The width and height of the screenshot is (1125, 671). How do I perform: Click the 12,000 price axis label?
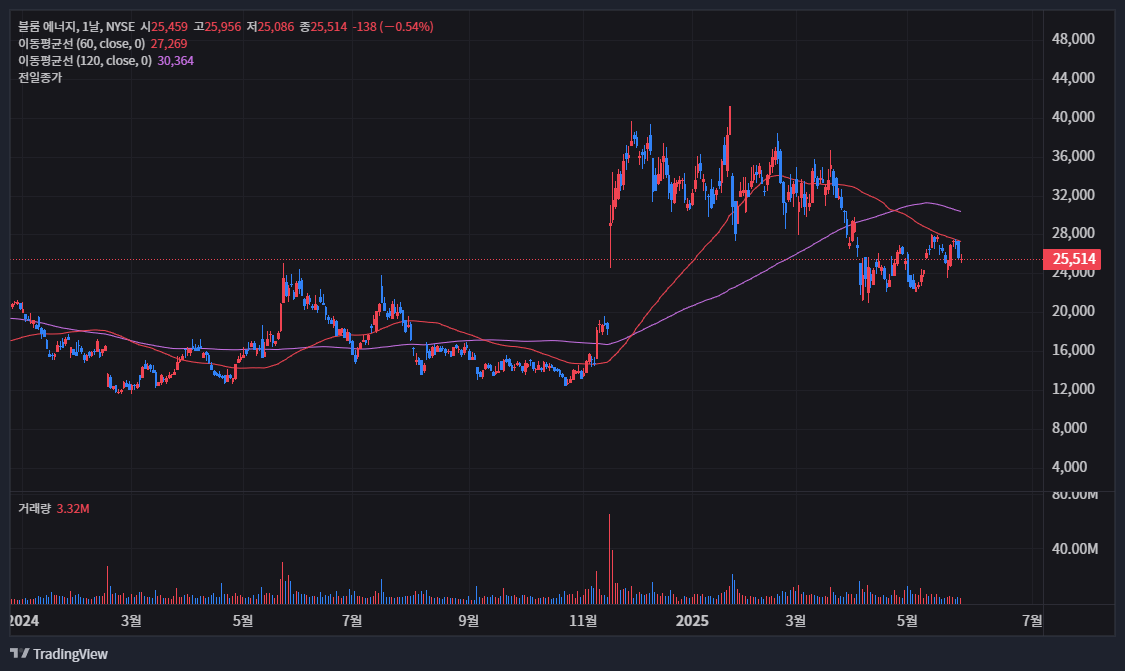tap(1073, 388)
